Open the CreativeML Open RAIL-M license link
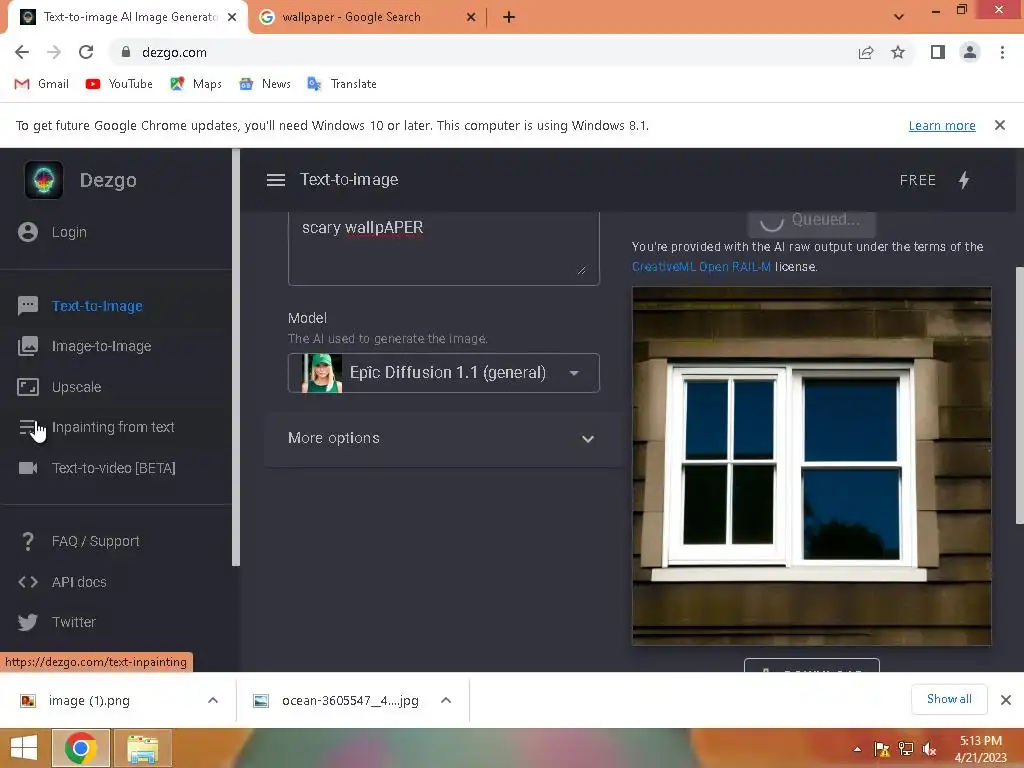The image size is (1024, 768). point(701,266)
